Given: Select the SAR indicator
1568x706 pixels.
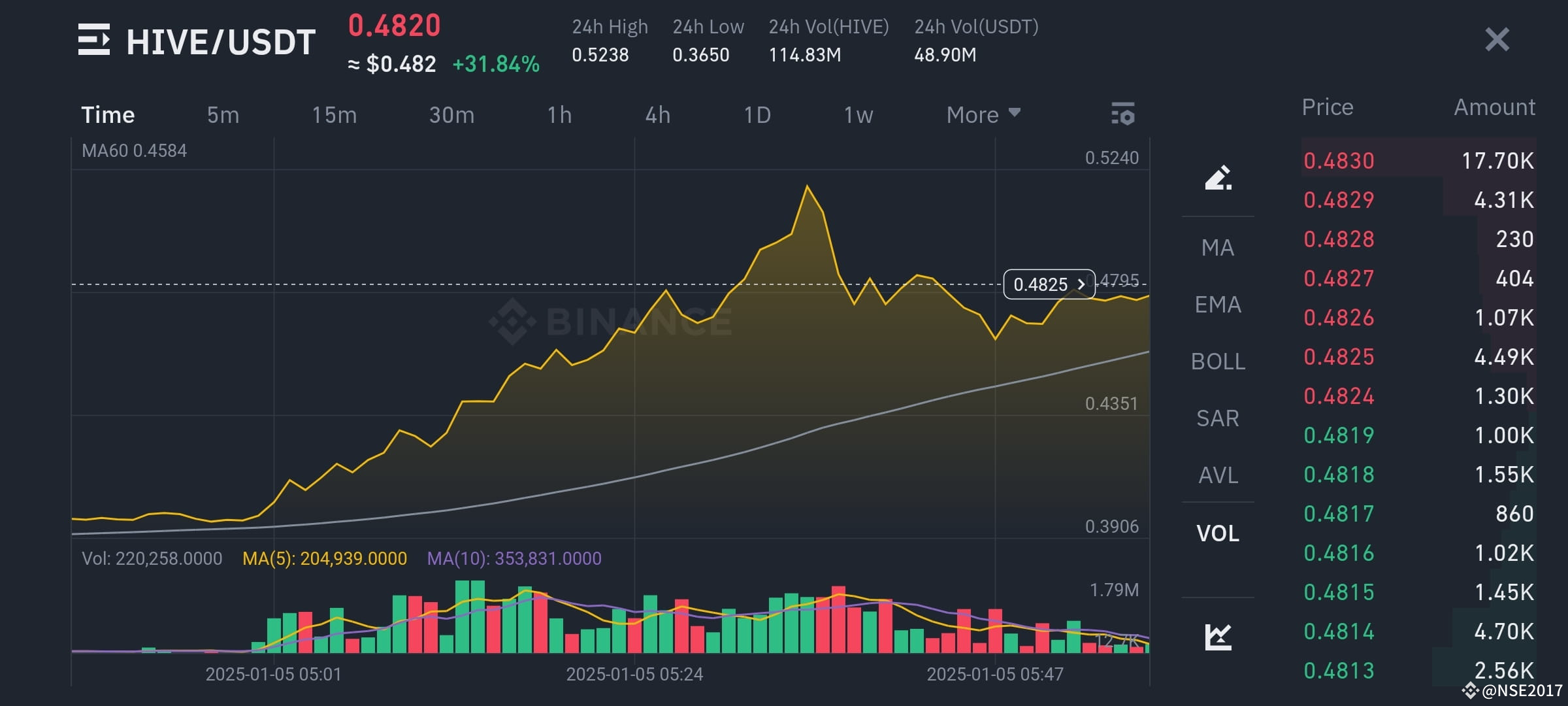Looking at the screenshot, I should [1217, 418].
